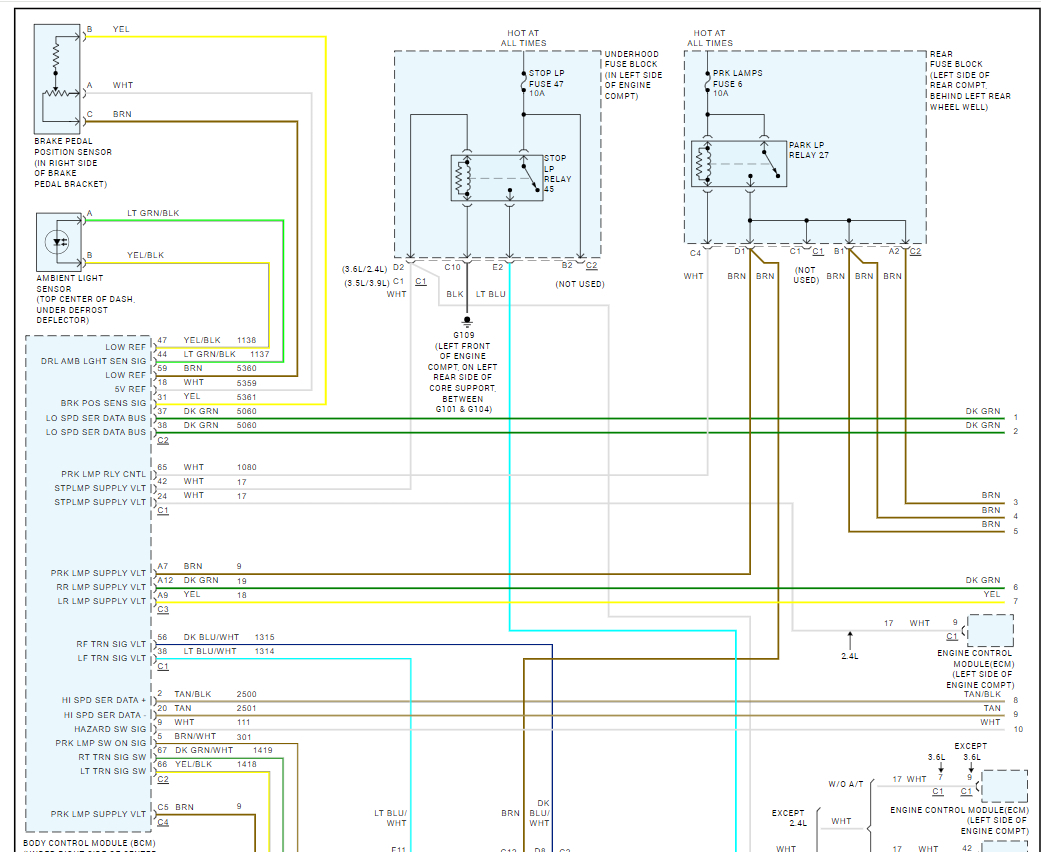Viewport: 1041px width, 852px height.
Task: Click the brake pedal position sensor symbol
Action: pos(56,78)
